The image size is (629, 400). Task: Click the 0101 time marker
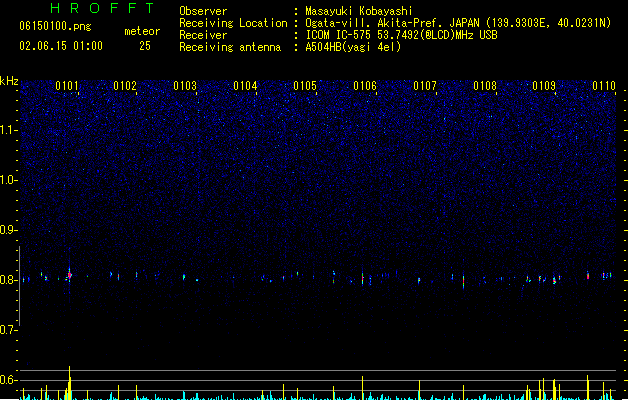click(x=67, y=86)
